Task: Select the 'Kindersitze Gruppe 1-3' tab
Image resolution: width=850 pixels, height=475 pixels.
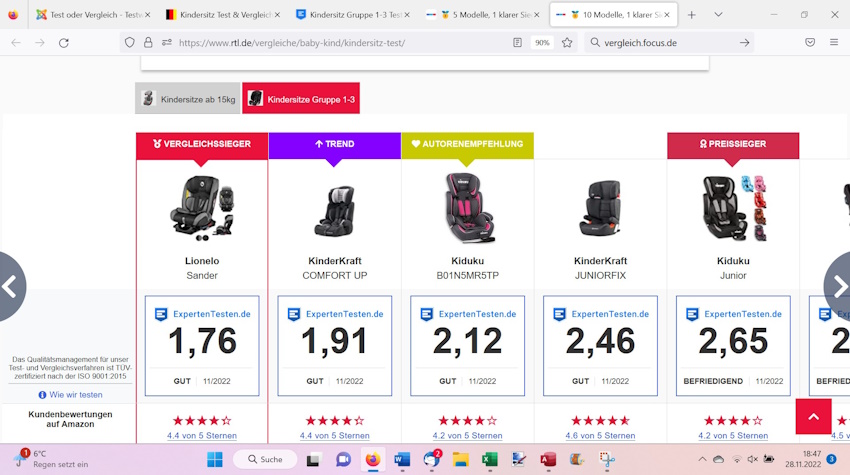Action: pos(301,99)
